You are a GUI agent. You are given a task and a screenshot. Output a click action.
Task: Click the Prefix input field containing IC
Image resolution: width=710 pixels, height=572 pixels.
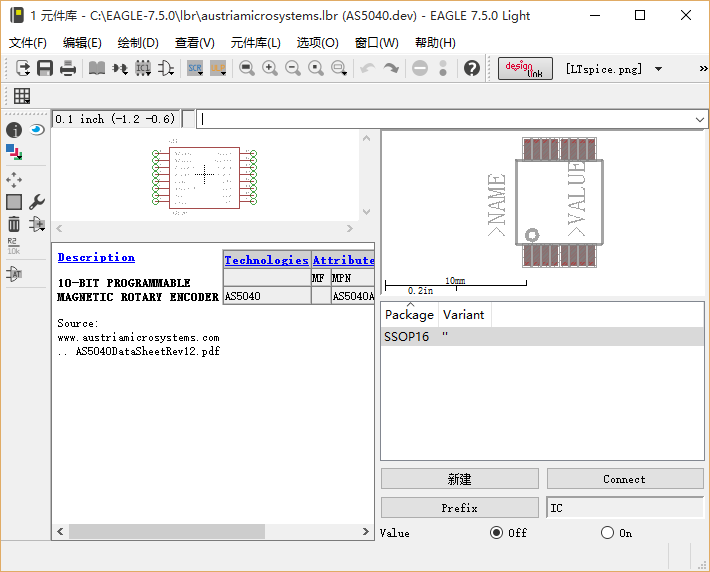pos(625,508)
